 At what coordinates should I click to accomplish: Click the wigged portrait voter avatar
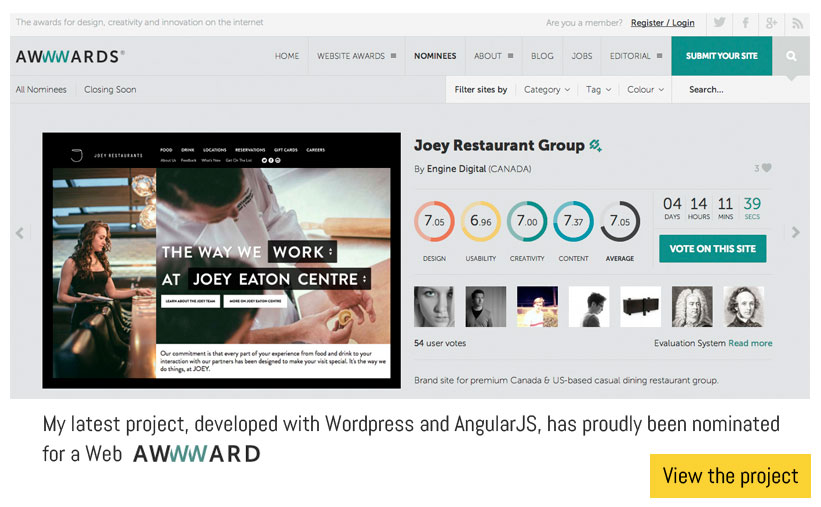click(x=692, y=306)
